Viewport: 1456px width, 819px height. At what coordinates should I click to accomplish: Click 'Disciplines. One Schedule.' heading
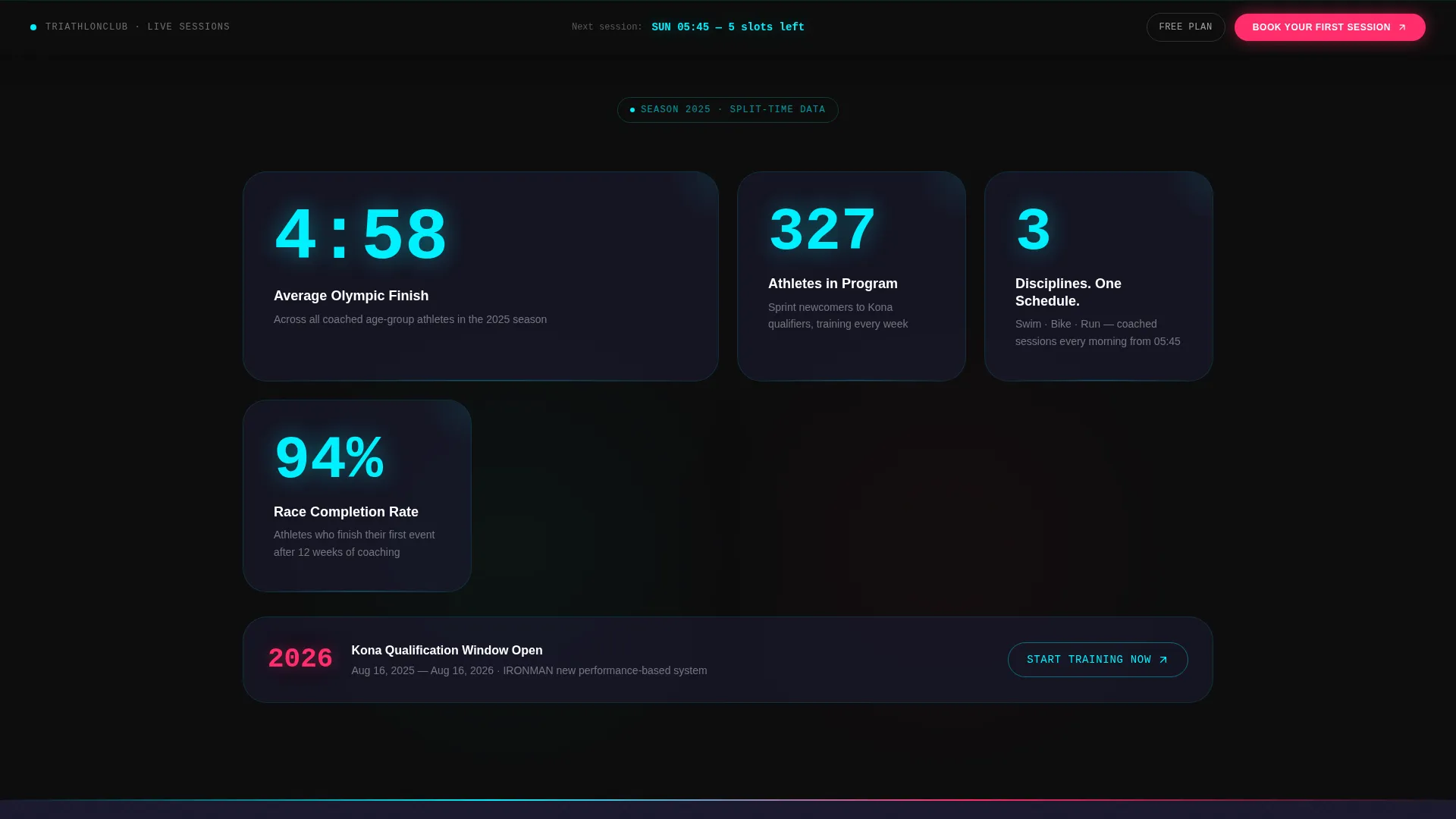click(1068, 292)
